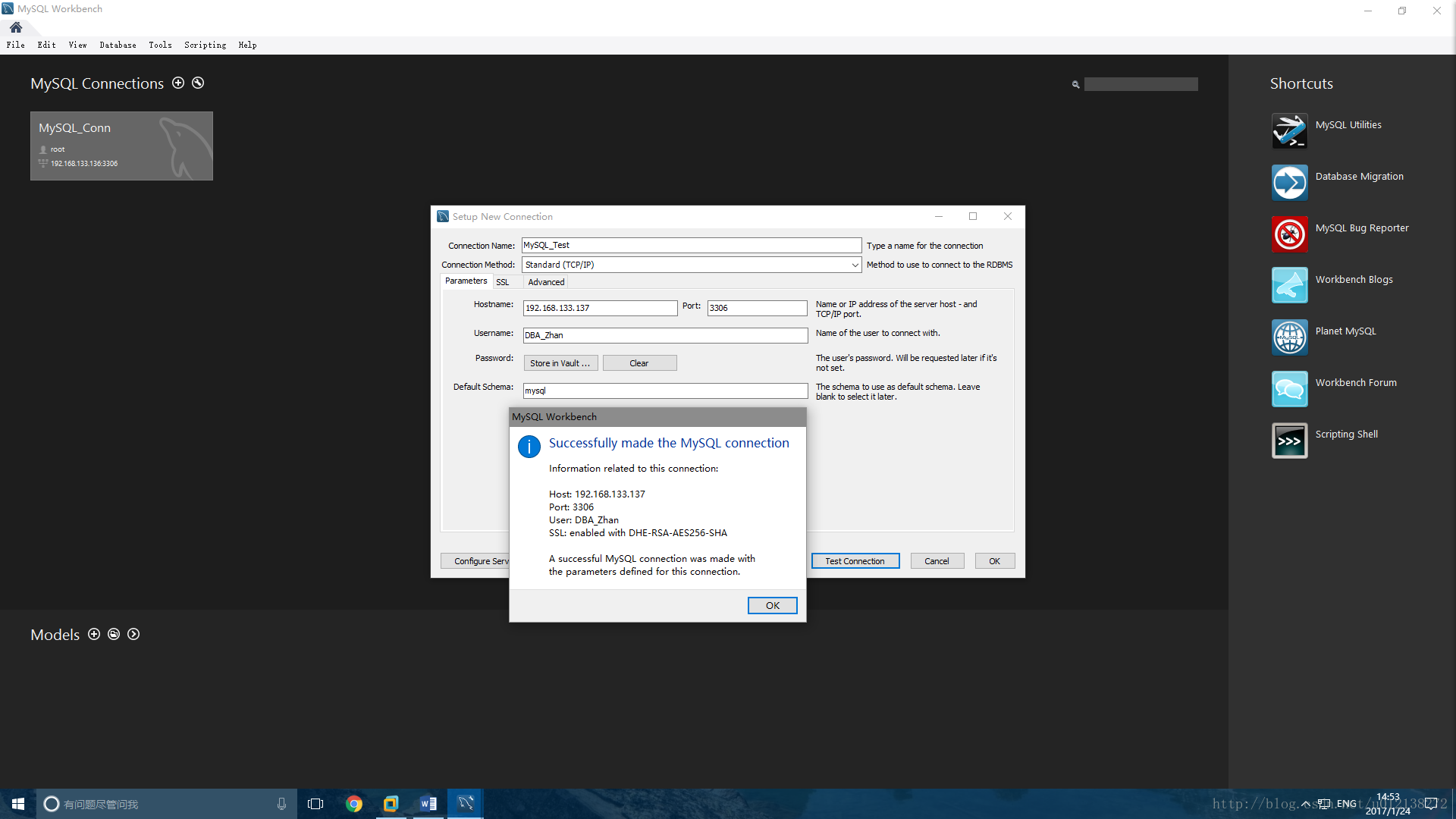
Task: Confirm success dialog with OK button
Action: tap(772, 605)
